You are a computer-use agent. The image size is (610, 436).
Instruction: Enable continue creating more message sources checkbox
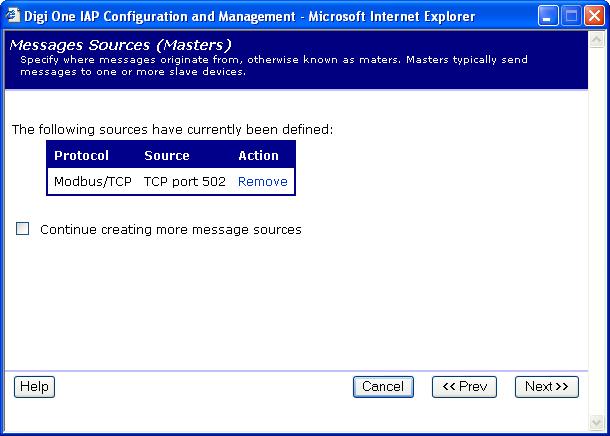click(23, 229)
